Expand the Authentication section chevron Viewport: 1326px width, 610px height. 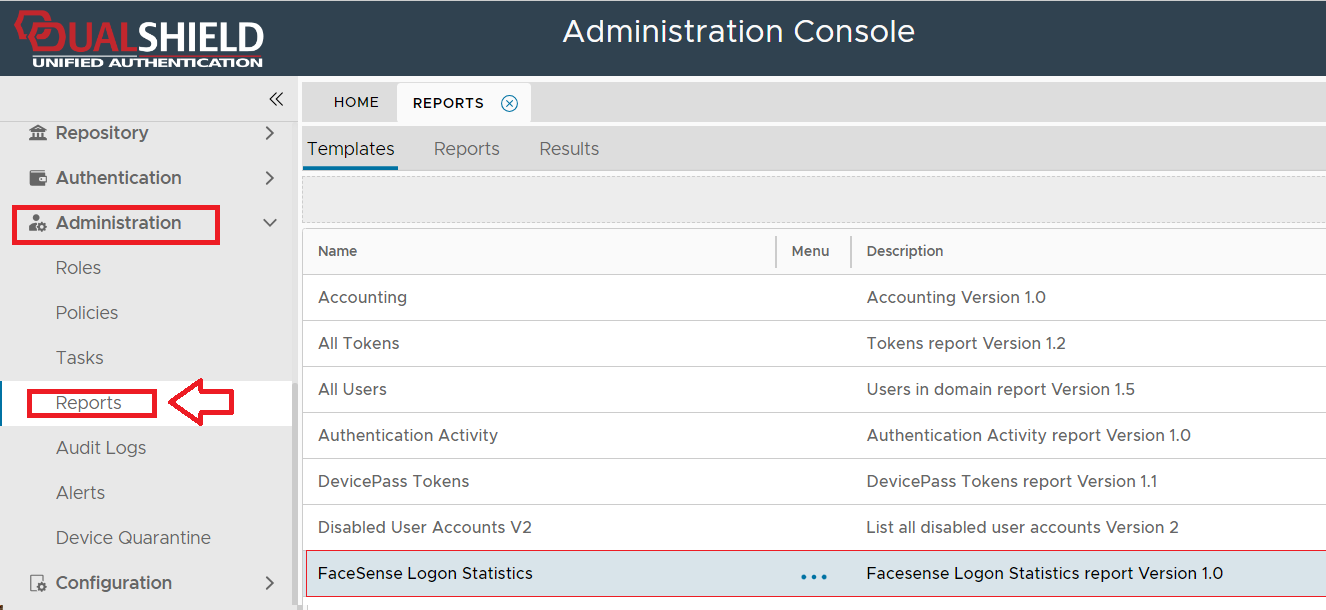pos(269,178)
